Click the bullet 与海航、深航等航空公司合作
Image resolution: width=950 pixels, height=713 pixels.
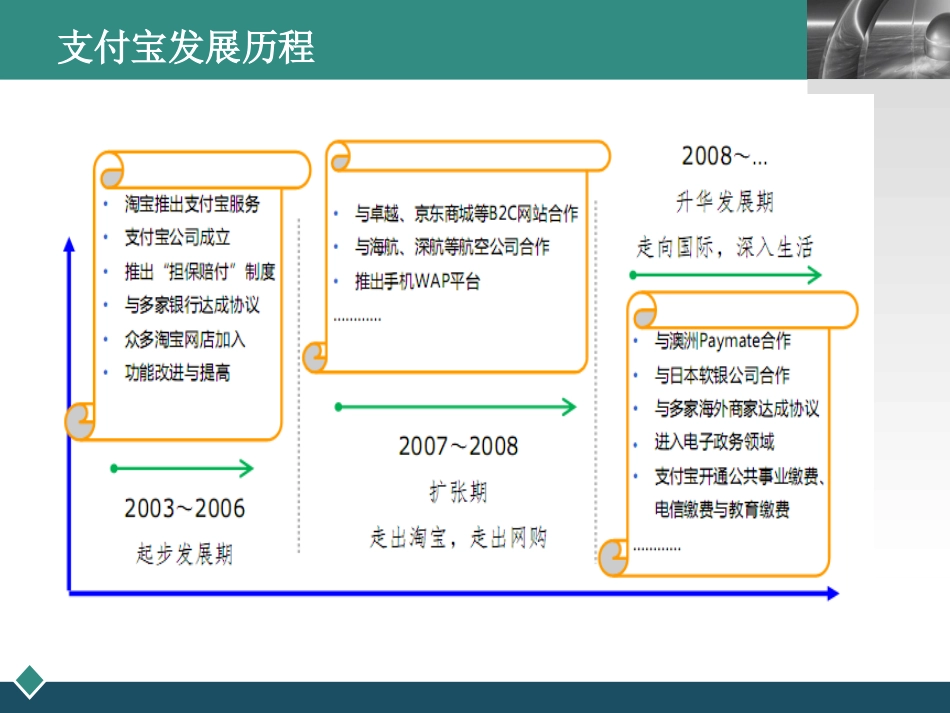coord(452,247)
